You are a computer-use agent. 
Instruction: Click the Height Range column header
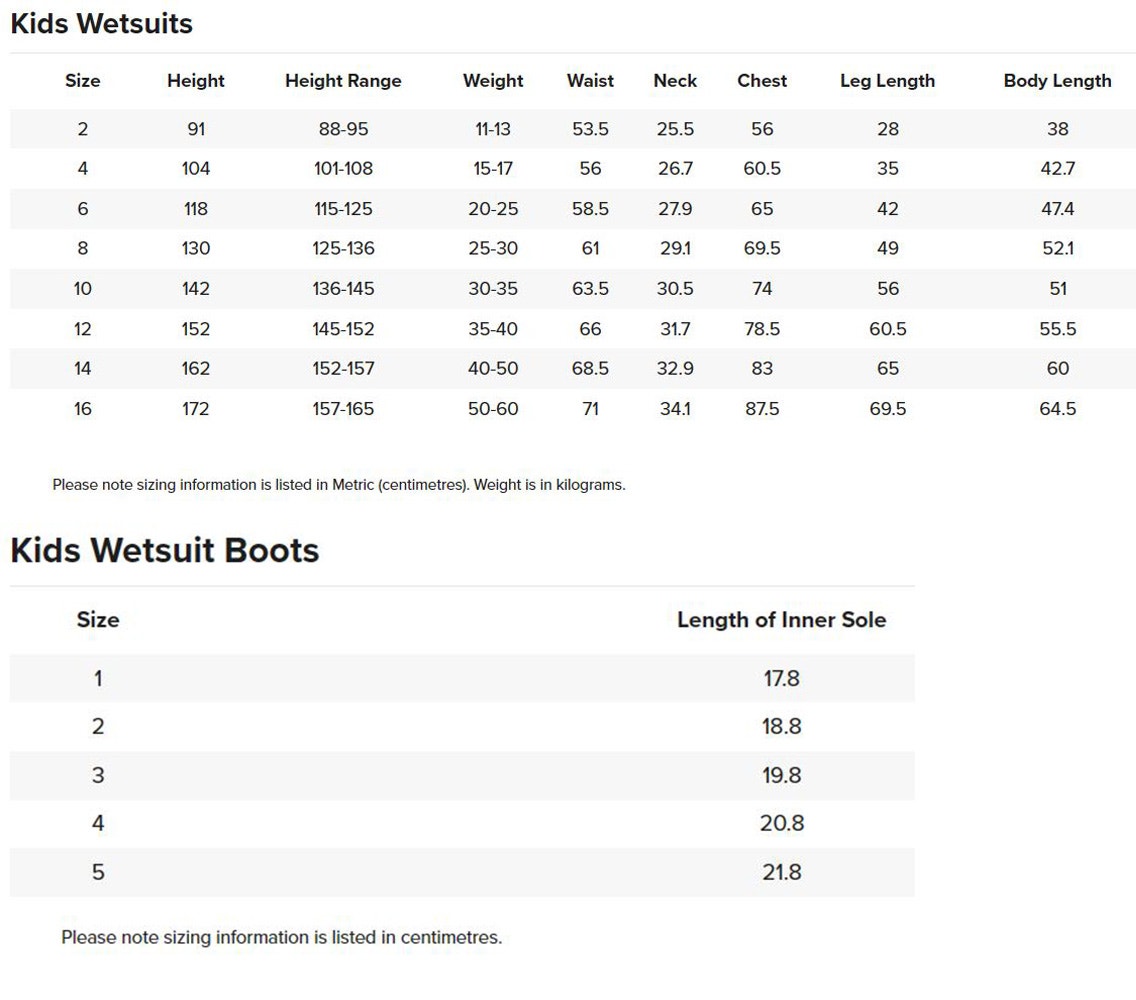(x=343, y=81)
